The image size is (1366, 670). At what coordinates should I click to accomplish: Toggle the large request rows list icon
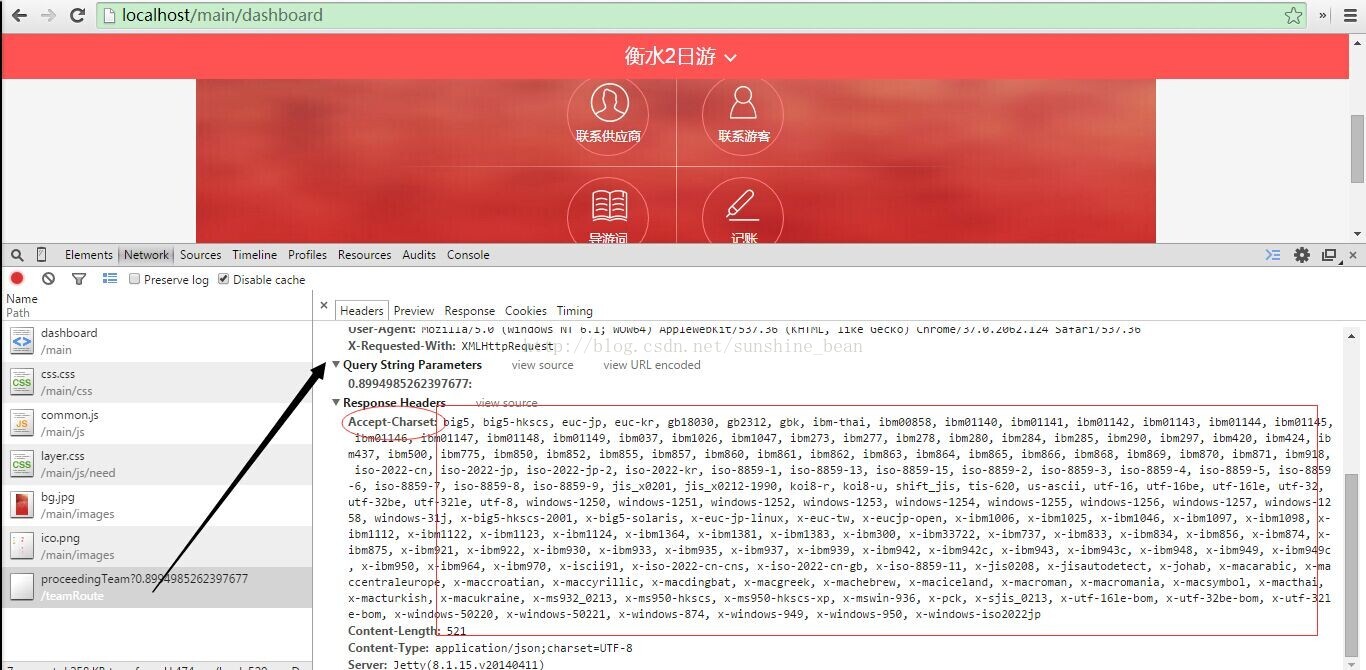tap(110, 279)
